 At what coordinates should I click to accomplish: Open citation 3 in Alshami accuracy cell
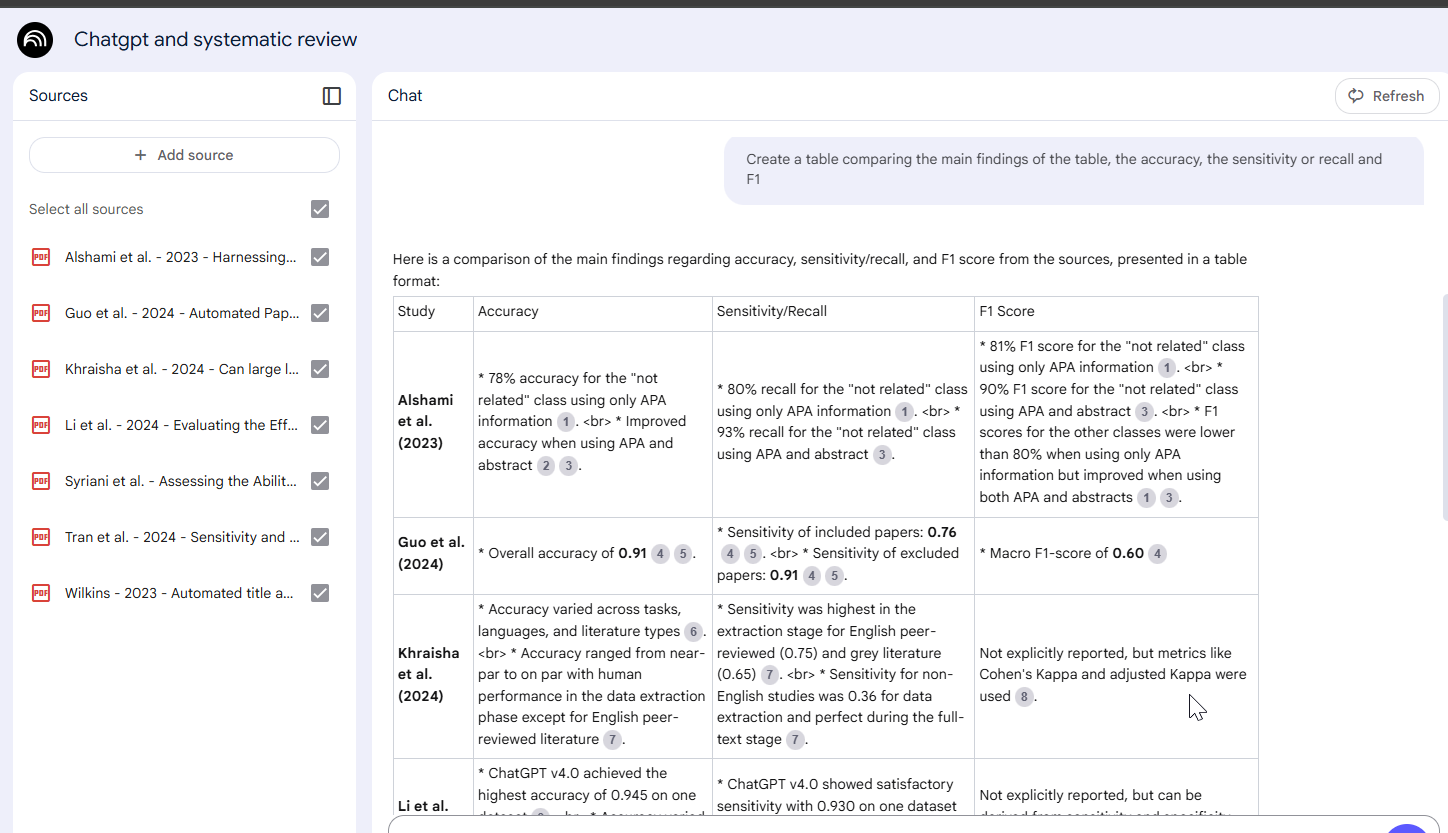pos(568,465)
